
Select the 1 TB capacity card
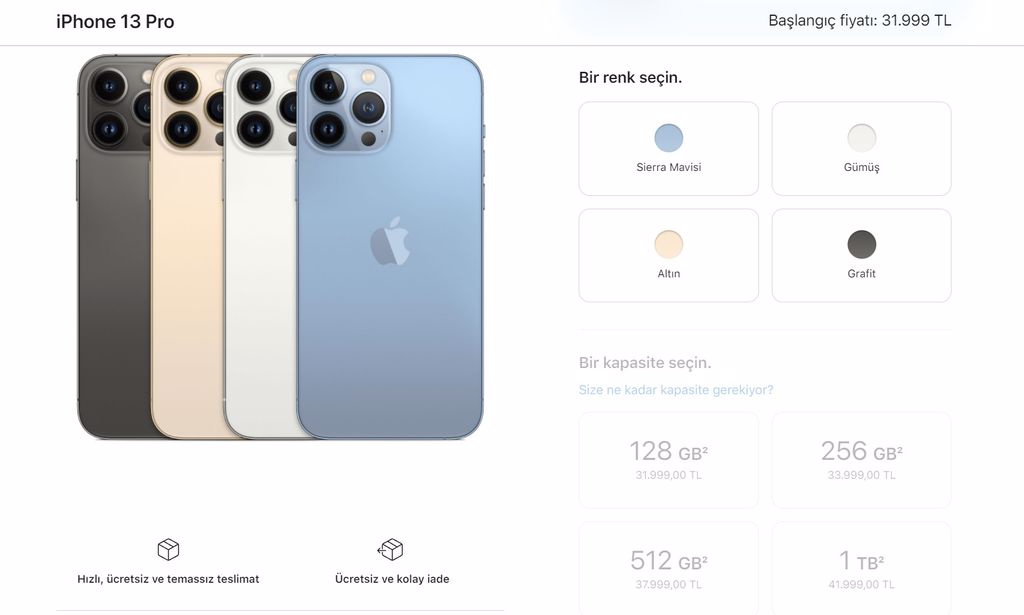click(x=861, y=568)
